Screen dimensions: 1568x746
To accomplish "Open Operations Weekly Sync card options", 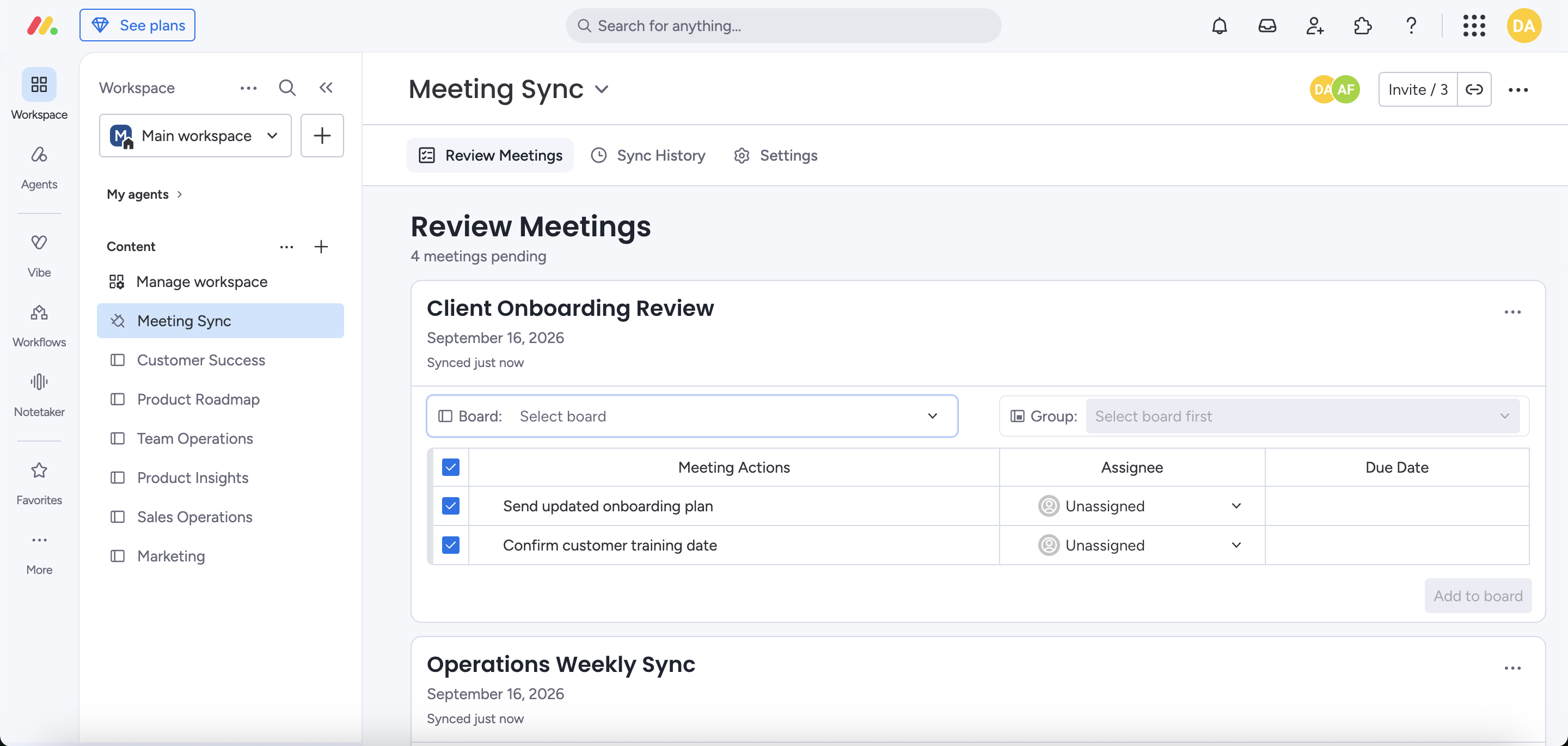I will [1512, 668].
